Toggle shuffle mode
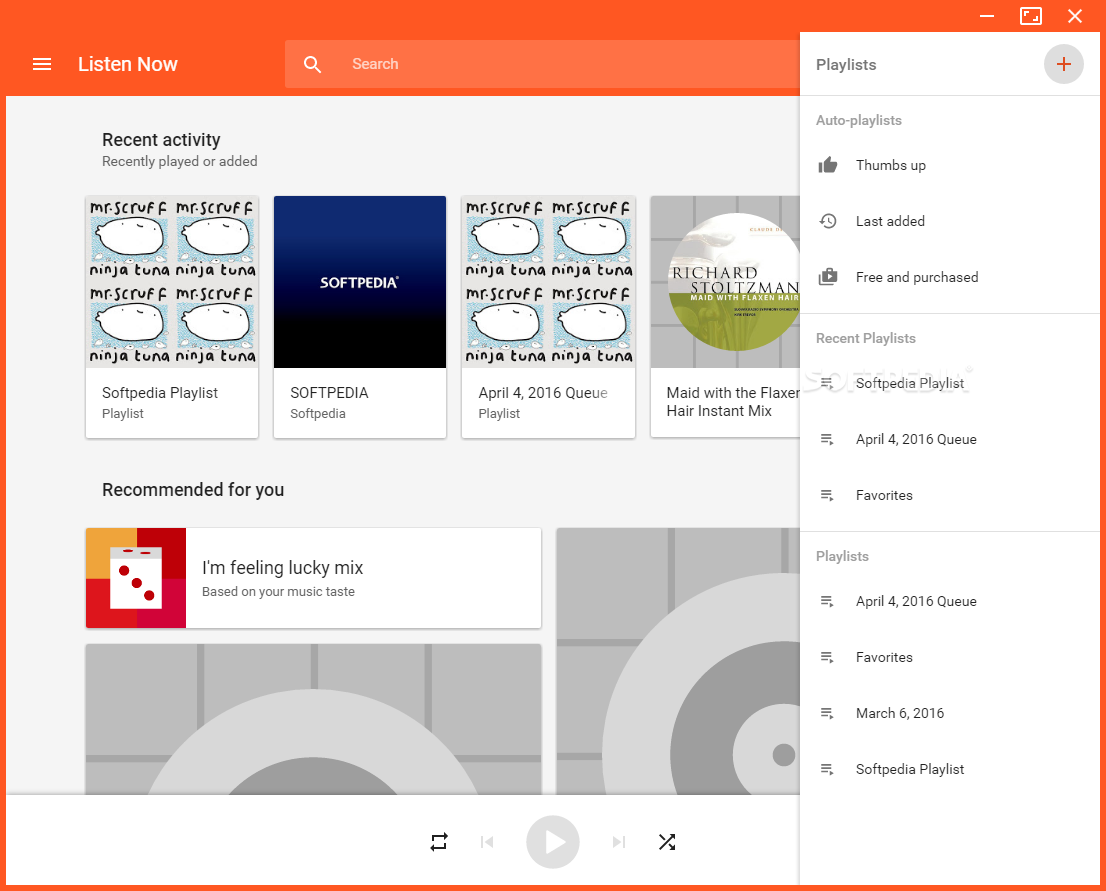Image resolution: width=1106 pixels, height=891 pixels. pyautogui.click(x=667, y=842)
